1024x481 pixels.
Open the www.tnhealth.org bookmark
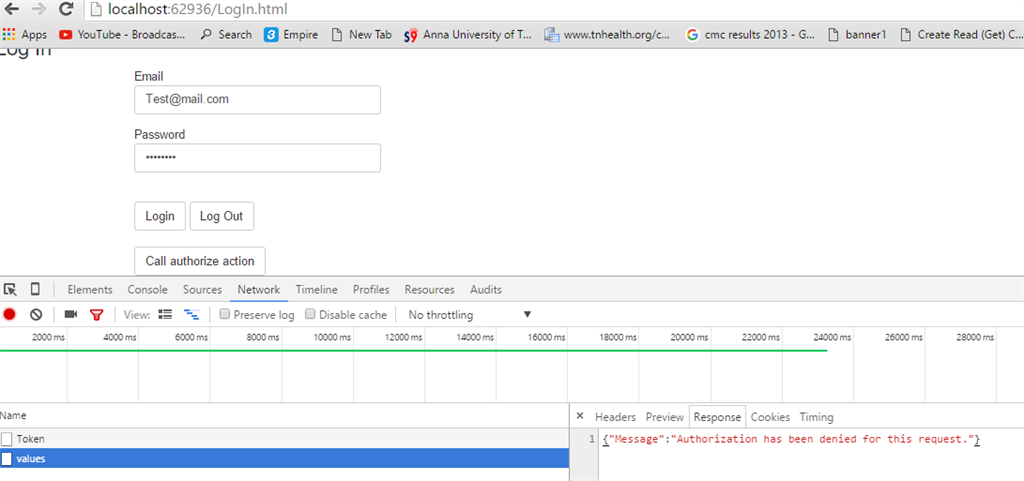[607, 35]
